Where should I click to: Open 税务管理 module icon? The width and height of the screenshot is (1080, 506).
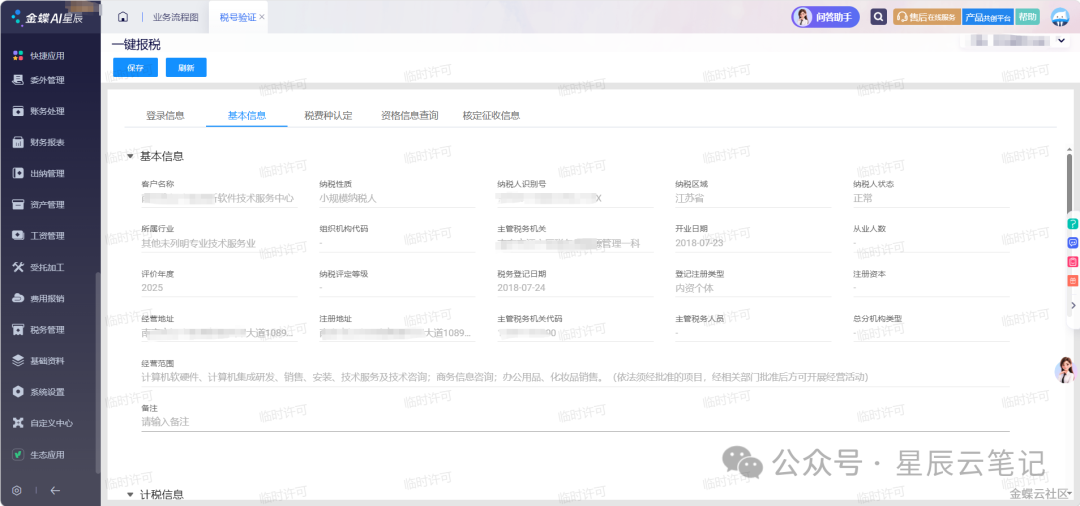click(x=19, y=330)
